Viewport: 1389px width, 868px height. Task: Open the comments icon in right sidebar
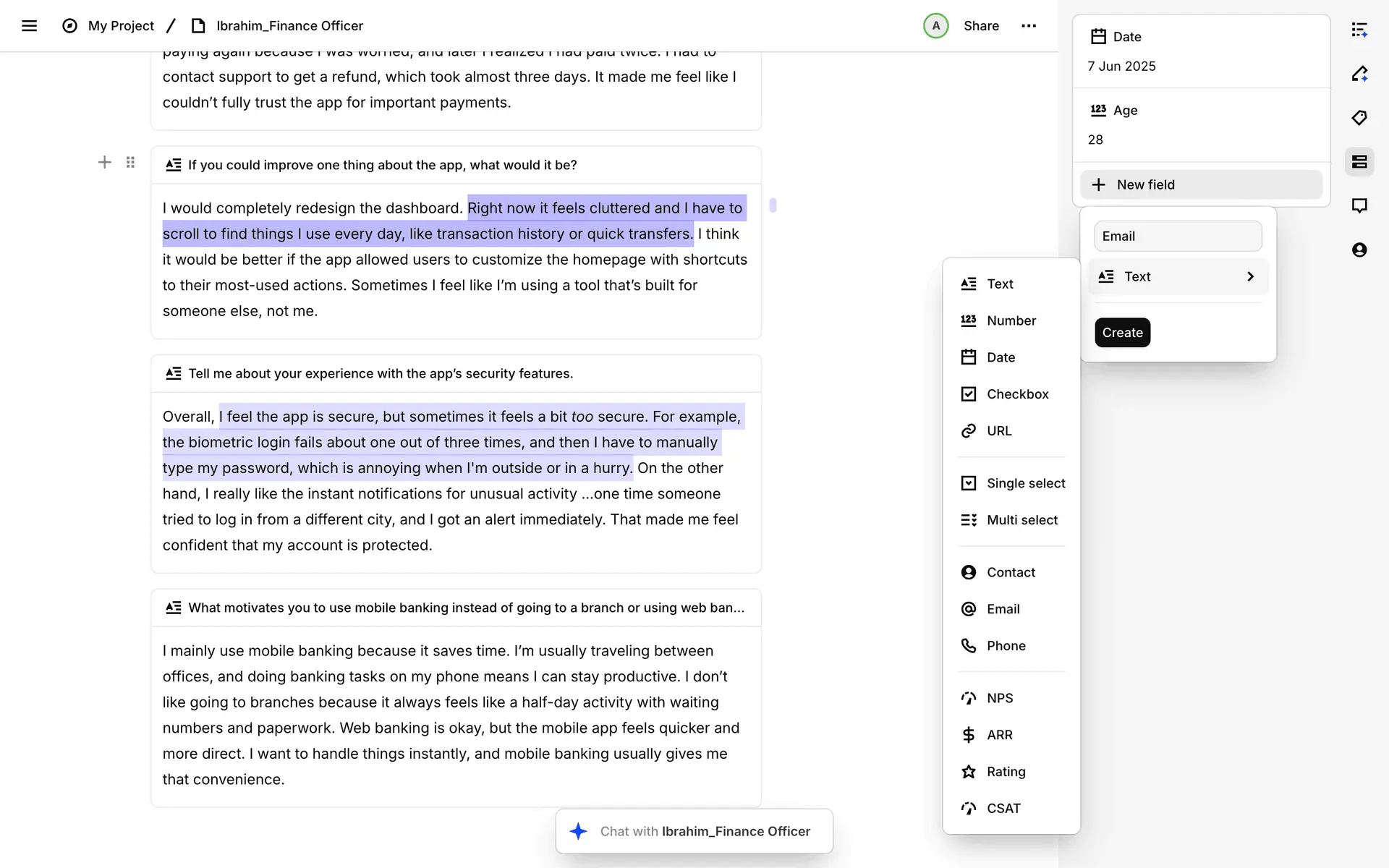coord(1359,206)
